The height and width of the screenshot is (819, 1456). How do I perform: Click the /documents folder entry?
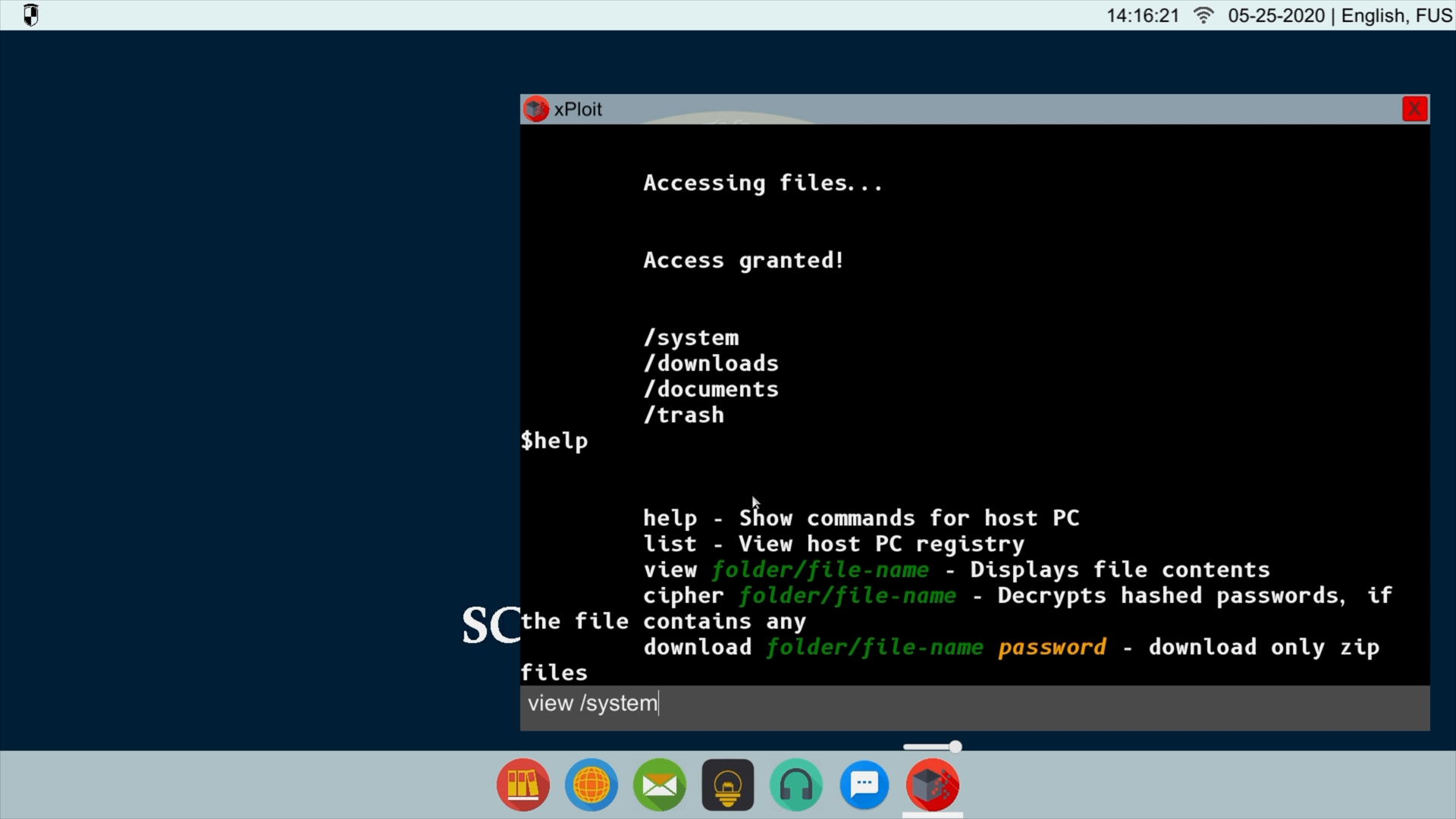click(x=711, y=389)
